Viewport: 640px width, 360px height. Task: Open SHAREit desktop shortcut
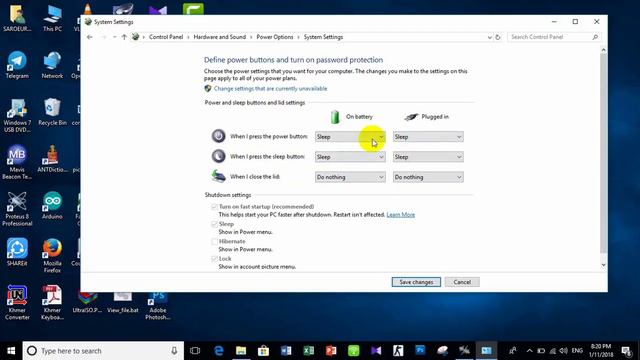17,252
